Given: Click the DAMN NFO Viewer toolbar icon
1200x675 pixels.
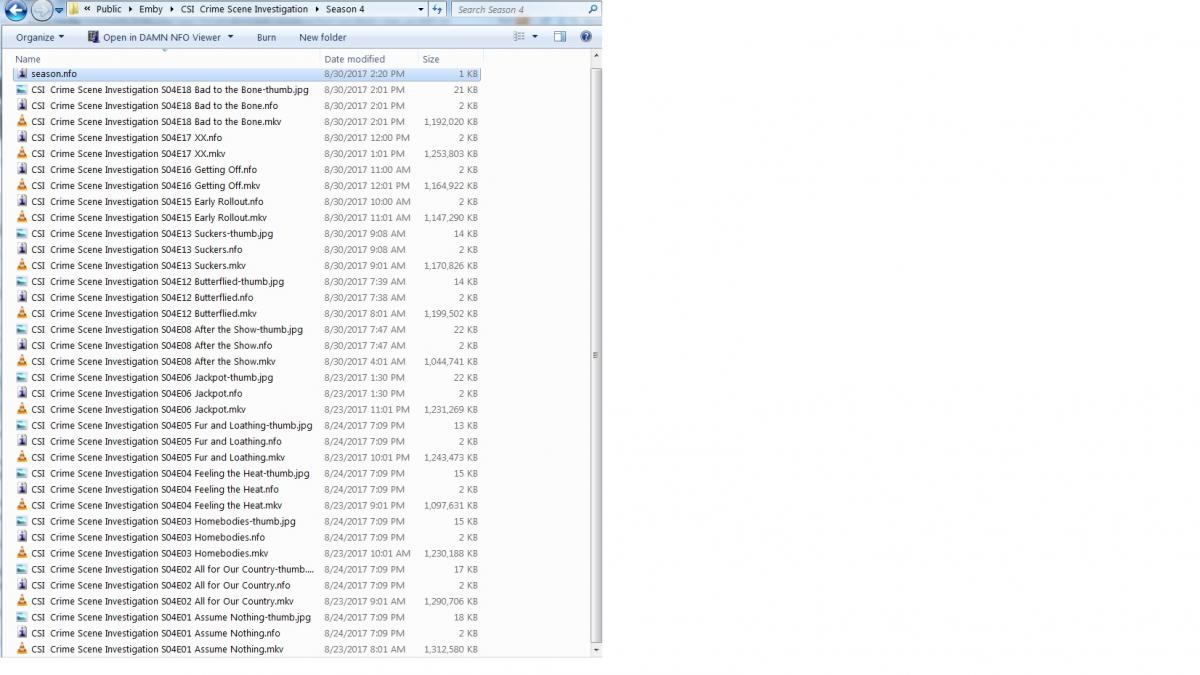Looking at the screenshot, I should [x=93, y=37].
